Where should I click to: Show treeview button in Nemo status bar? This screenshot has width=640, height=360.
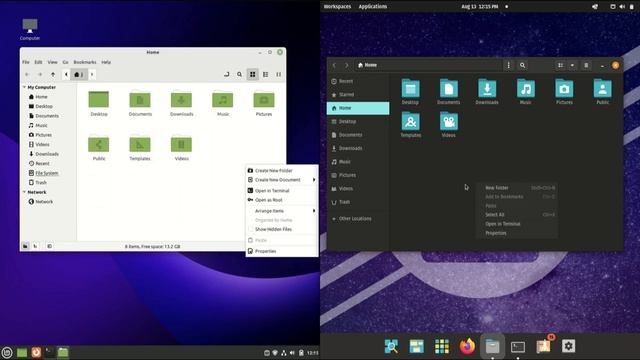[x=36, y=246]
